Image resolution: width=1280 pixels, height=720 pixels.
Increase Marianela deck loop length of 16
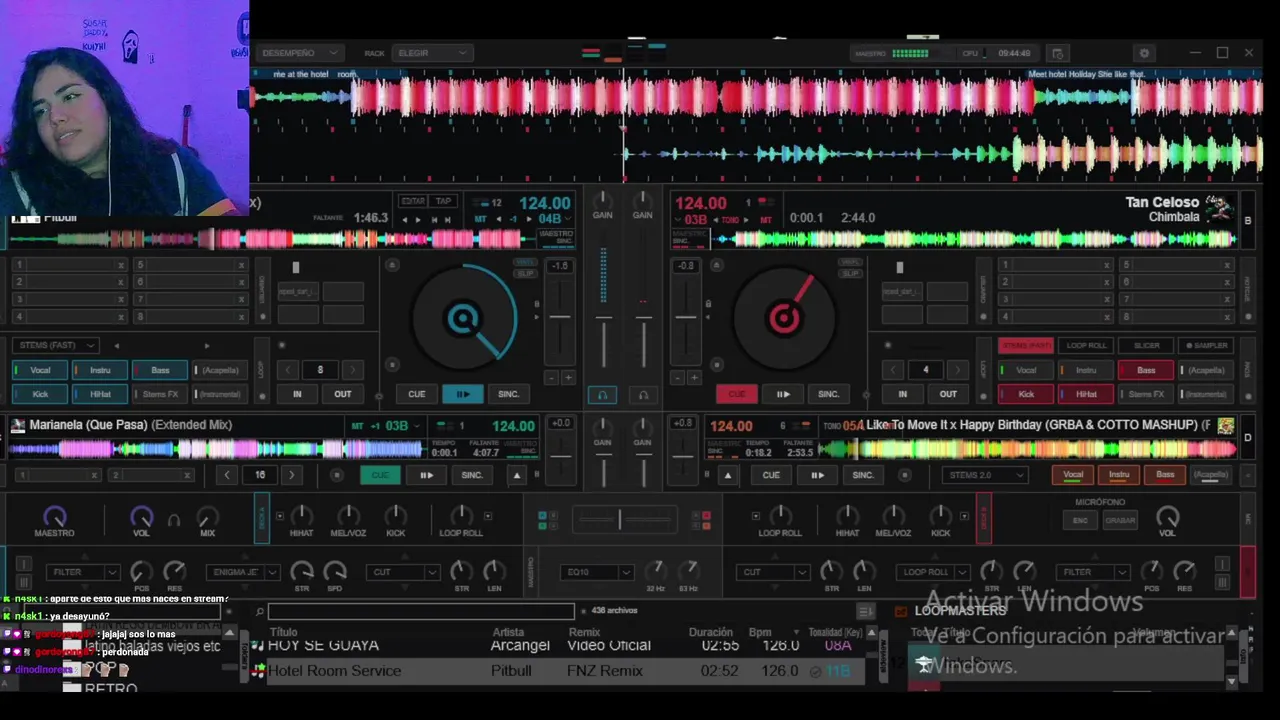pyautogui.click(x=292, y=475)
